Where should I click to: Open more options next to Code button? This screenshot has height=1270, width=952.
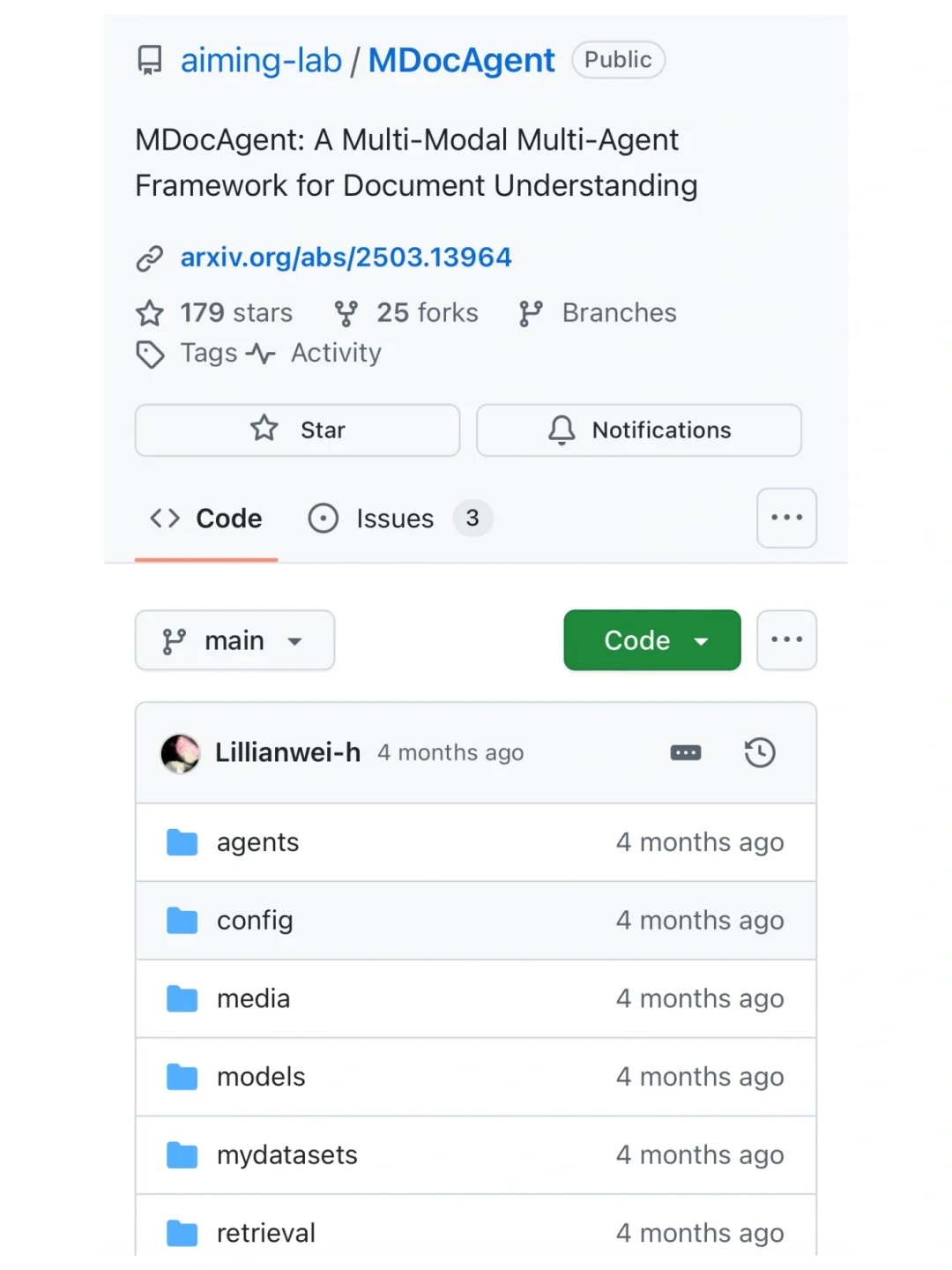click(786, 640)
